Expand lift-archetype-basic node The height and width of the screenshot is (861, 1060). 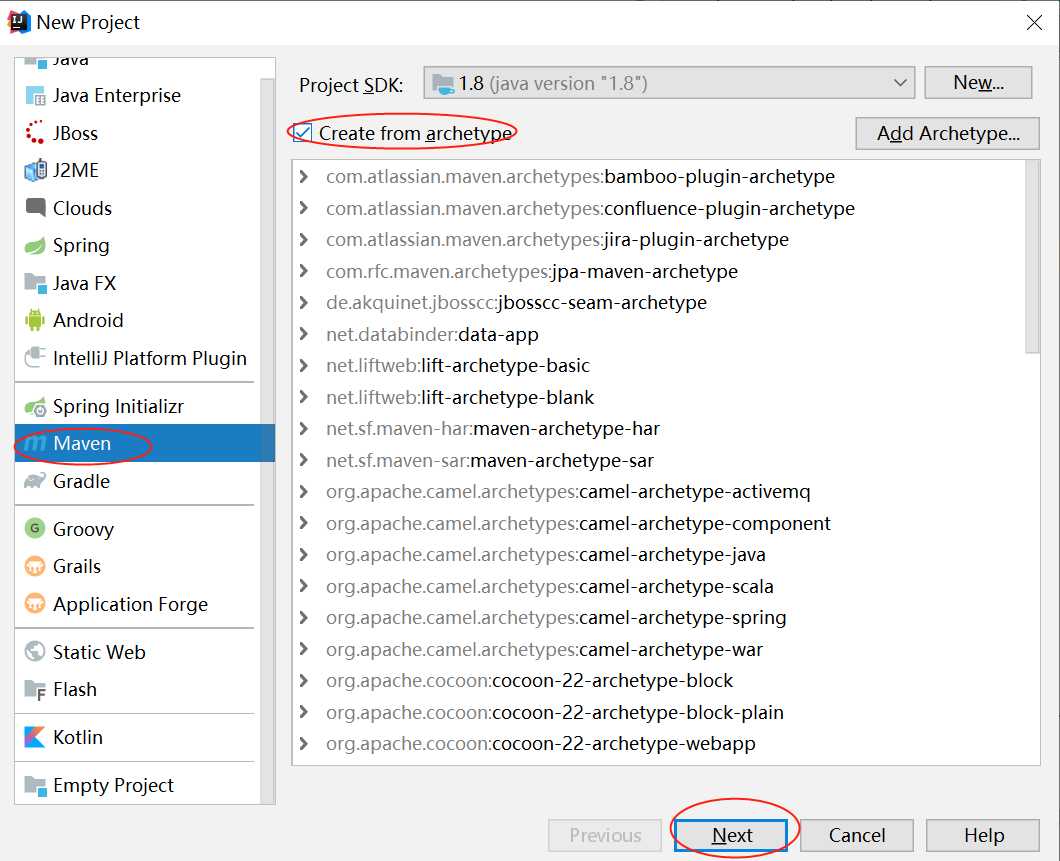pos(304,366)
